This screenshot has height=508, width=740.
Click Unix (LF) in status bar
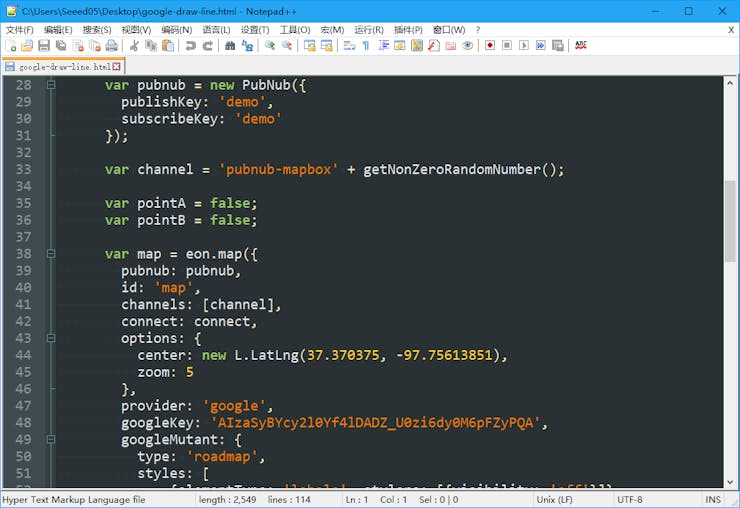pos(554,500)
